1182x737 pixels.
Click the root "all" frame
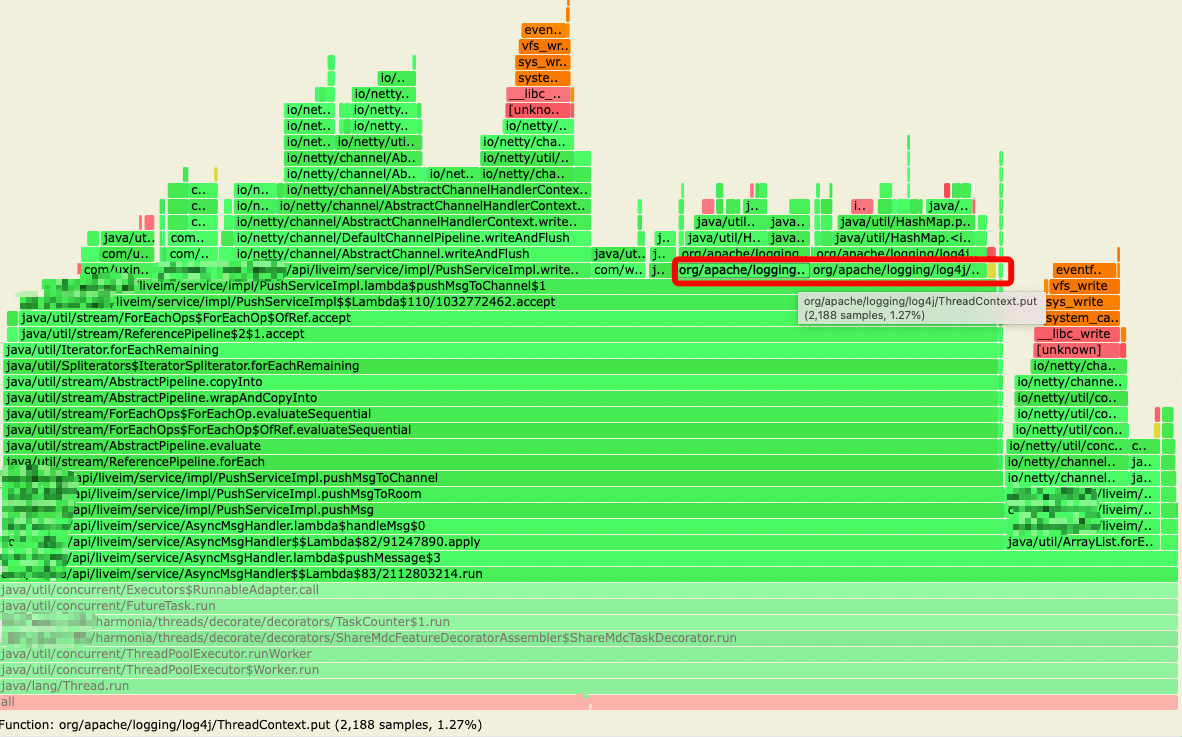pos(590,703)
